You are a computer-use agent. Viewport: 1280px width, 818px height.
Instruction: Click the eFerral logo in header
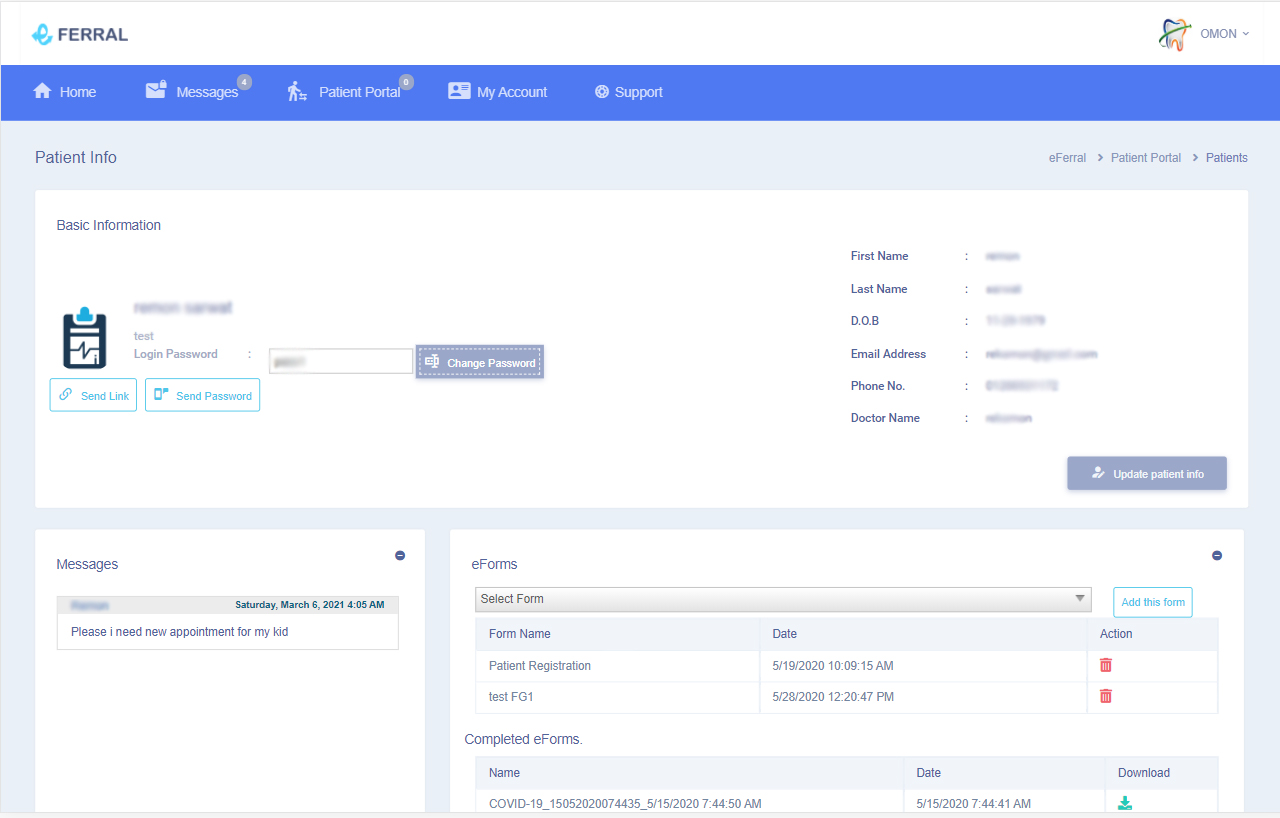coord(80,34)
